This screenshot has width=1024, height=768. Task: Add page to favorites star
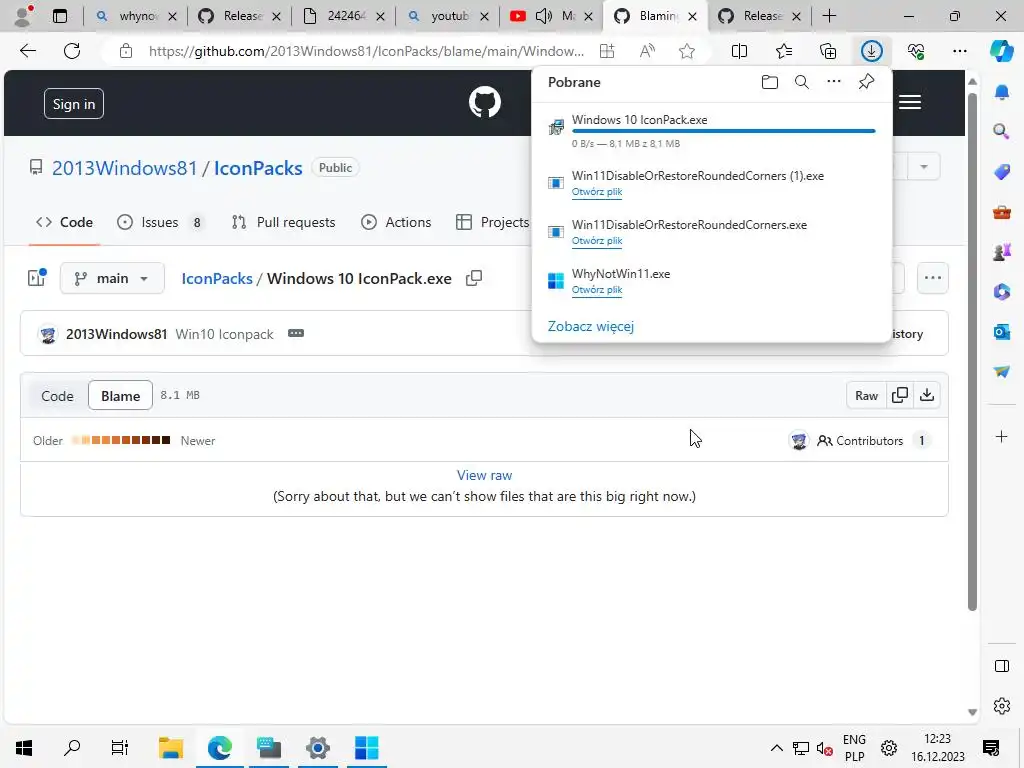(686, 51)
